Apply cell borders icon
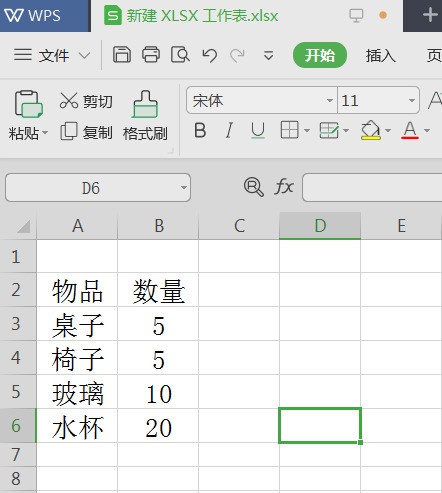442x493 pixels. pos(289,130)
